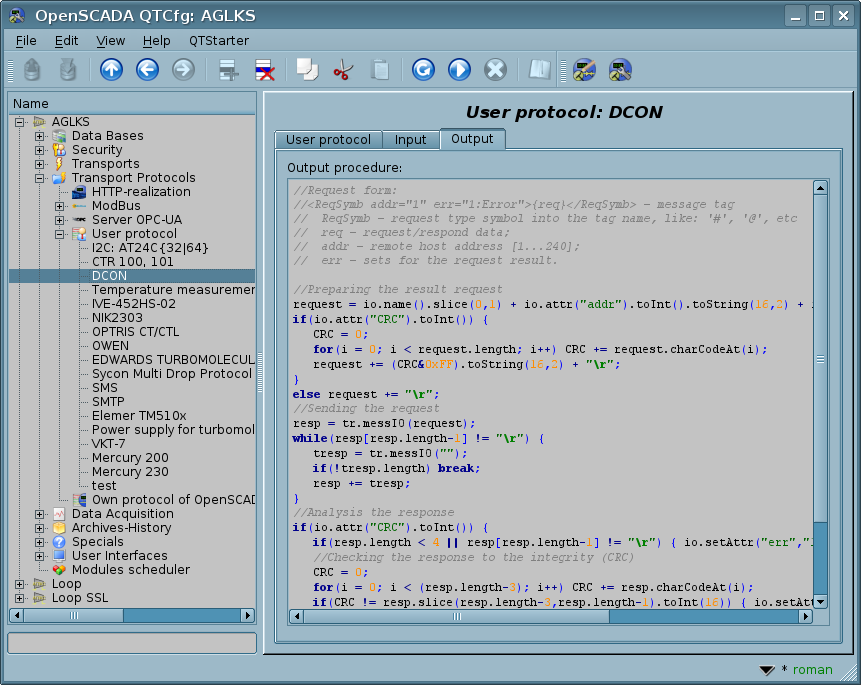Click the Delete item toolbar icon
The height and width of the screenshot is (685, 861).
pos(265,69)
